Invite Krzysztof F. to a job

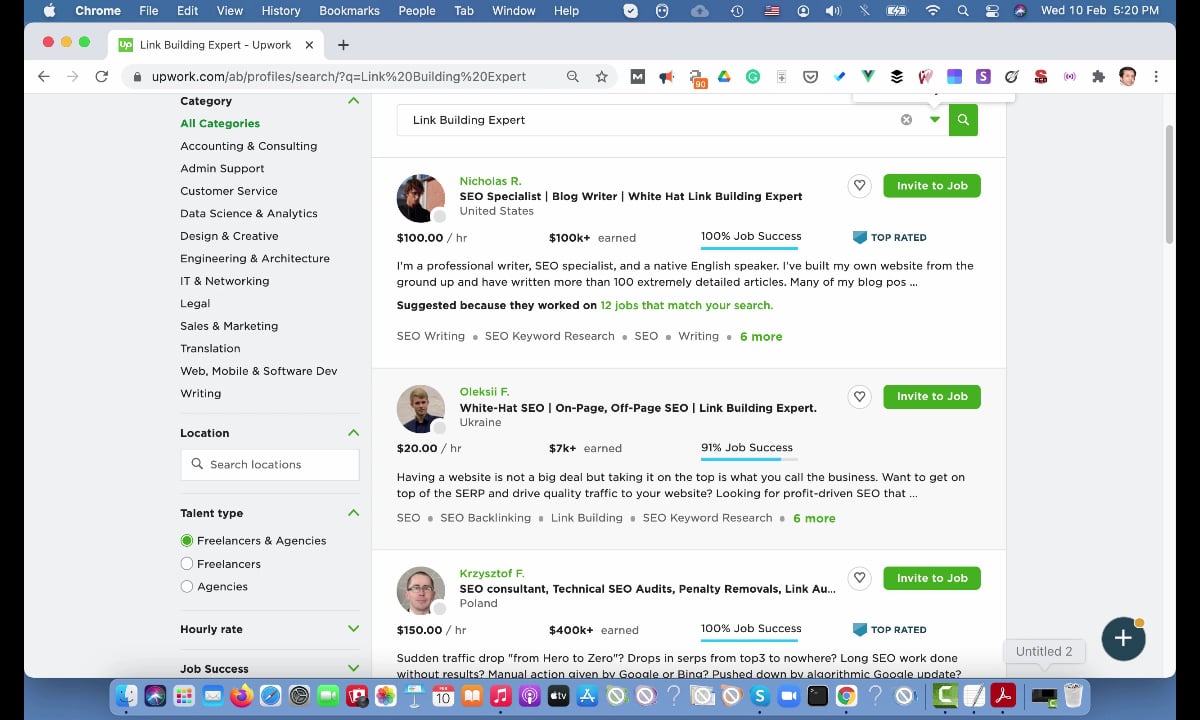932,578
